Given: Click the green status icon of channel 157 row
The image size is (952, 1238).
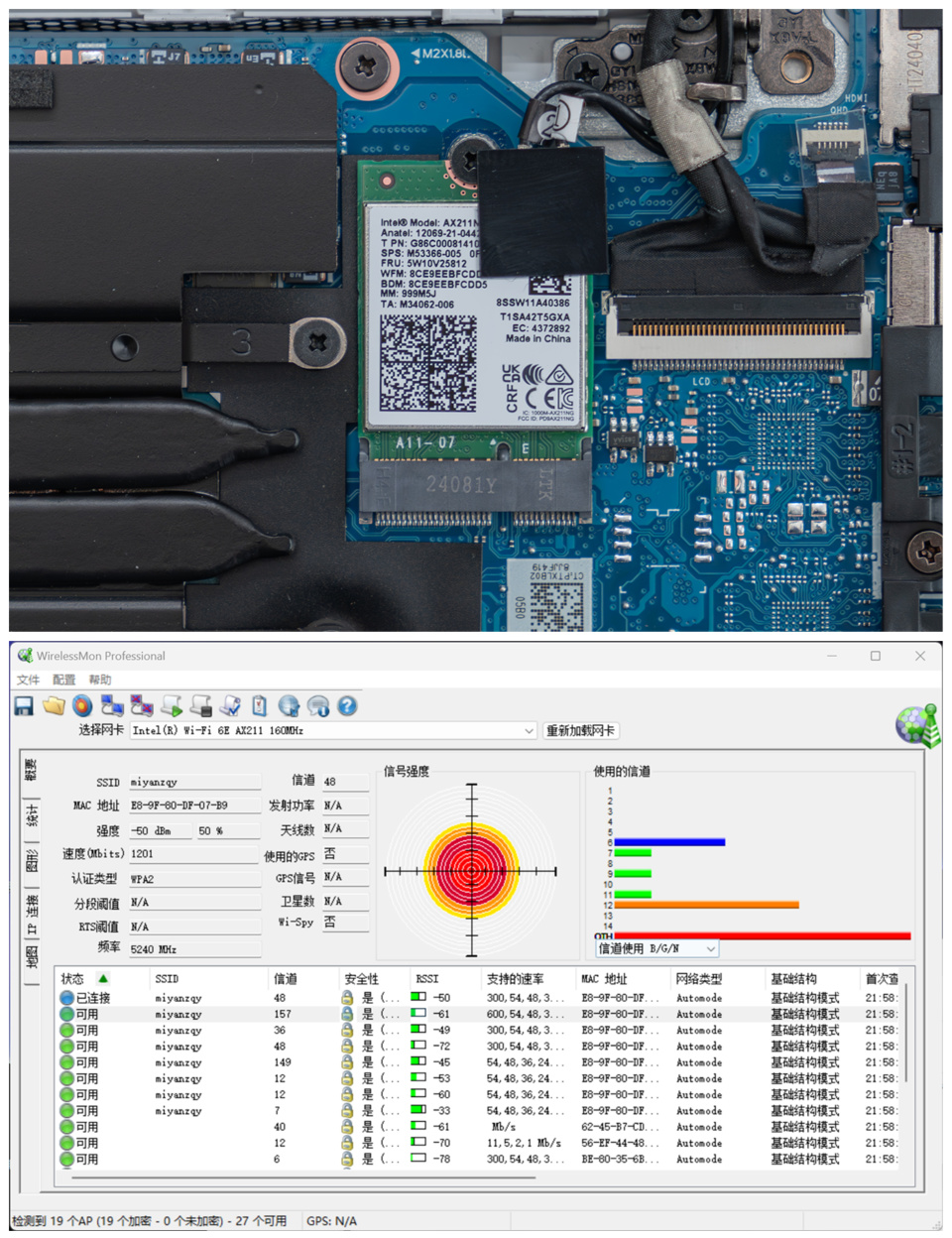Looking at the screenshot, I should [x=66, y=1014].
